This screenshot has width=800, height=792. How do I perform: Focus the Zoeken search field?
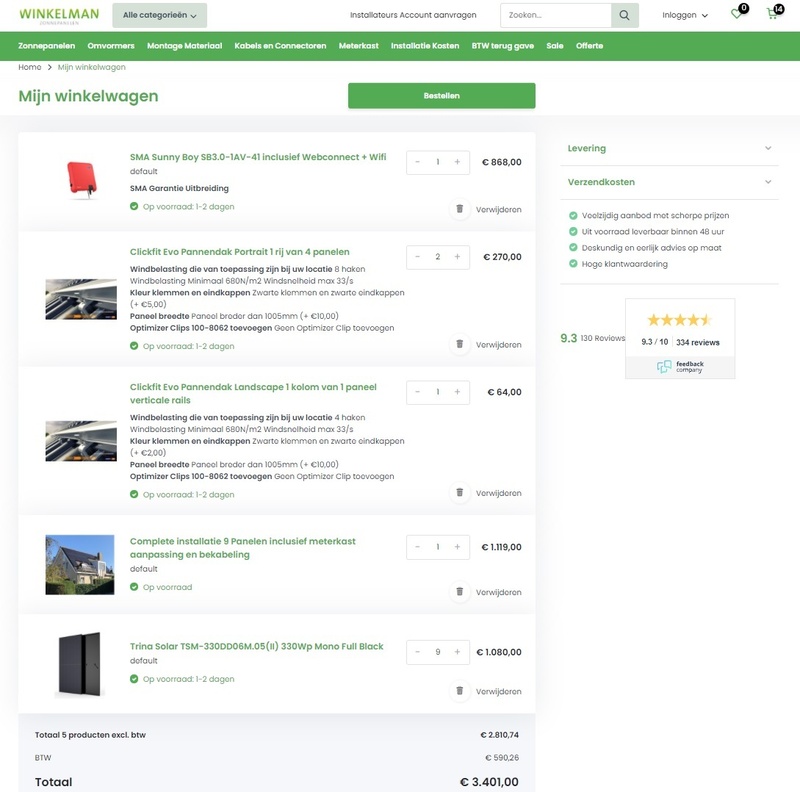pyautogui.click(x=556, y=15)
